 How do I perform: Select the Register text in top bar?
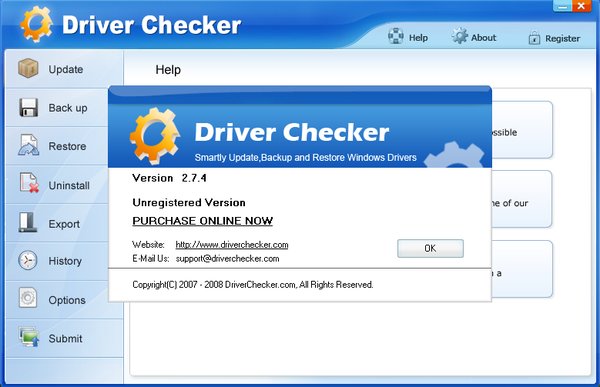(562, 39)
